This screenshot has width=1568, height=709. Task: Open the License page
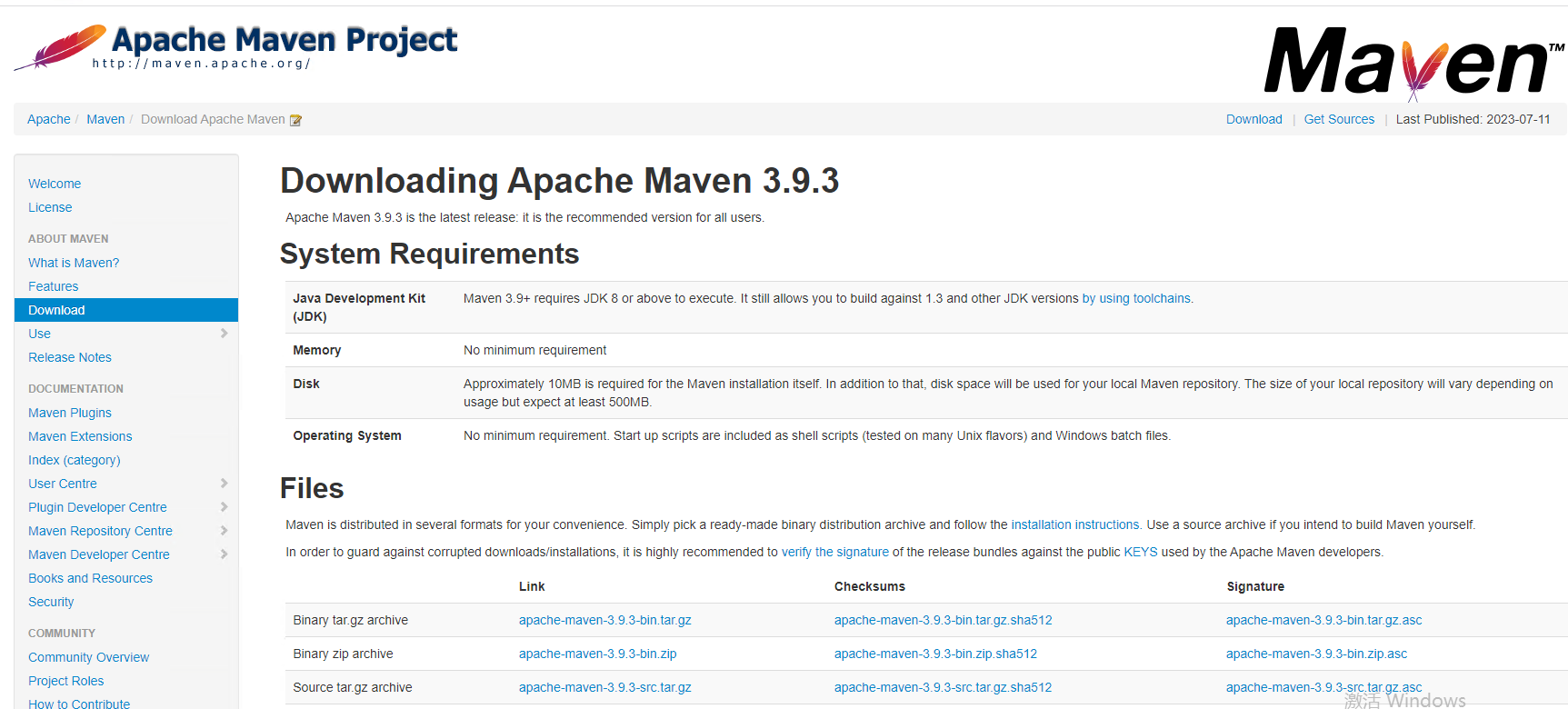(50, 207)
